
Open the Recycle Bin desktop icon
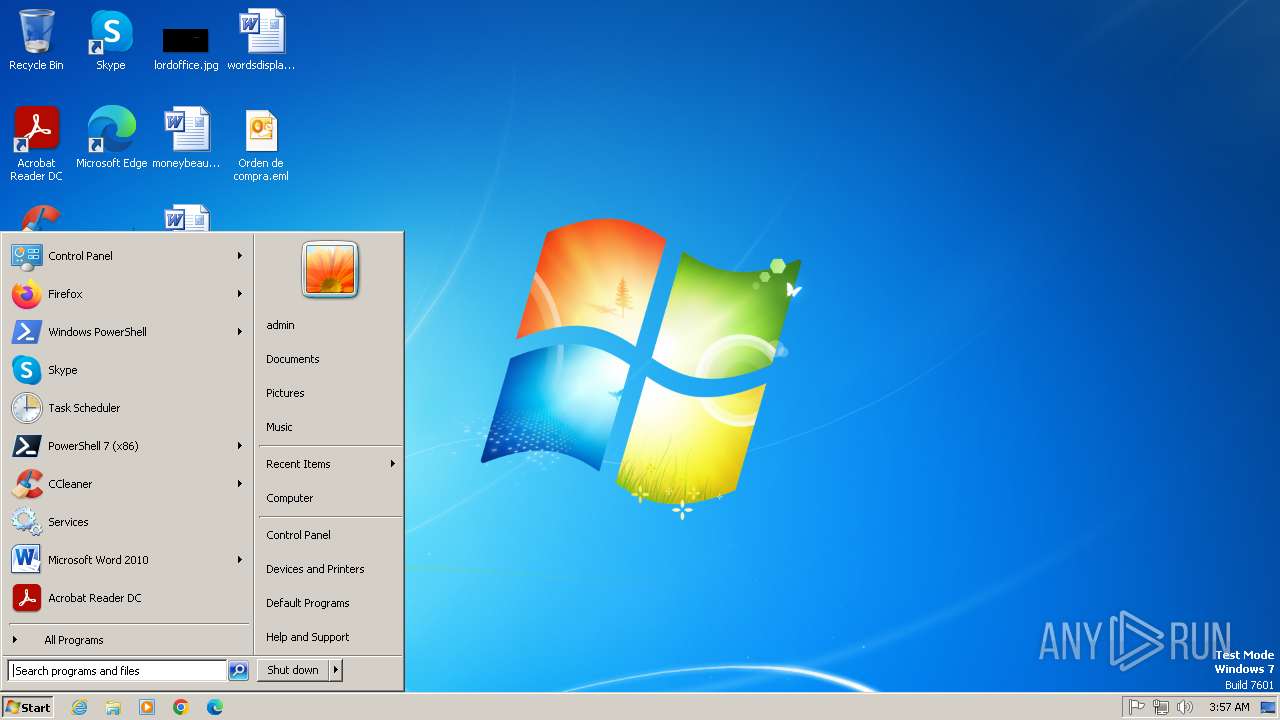[x=36, y=40]
